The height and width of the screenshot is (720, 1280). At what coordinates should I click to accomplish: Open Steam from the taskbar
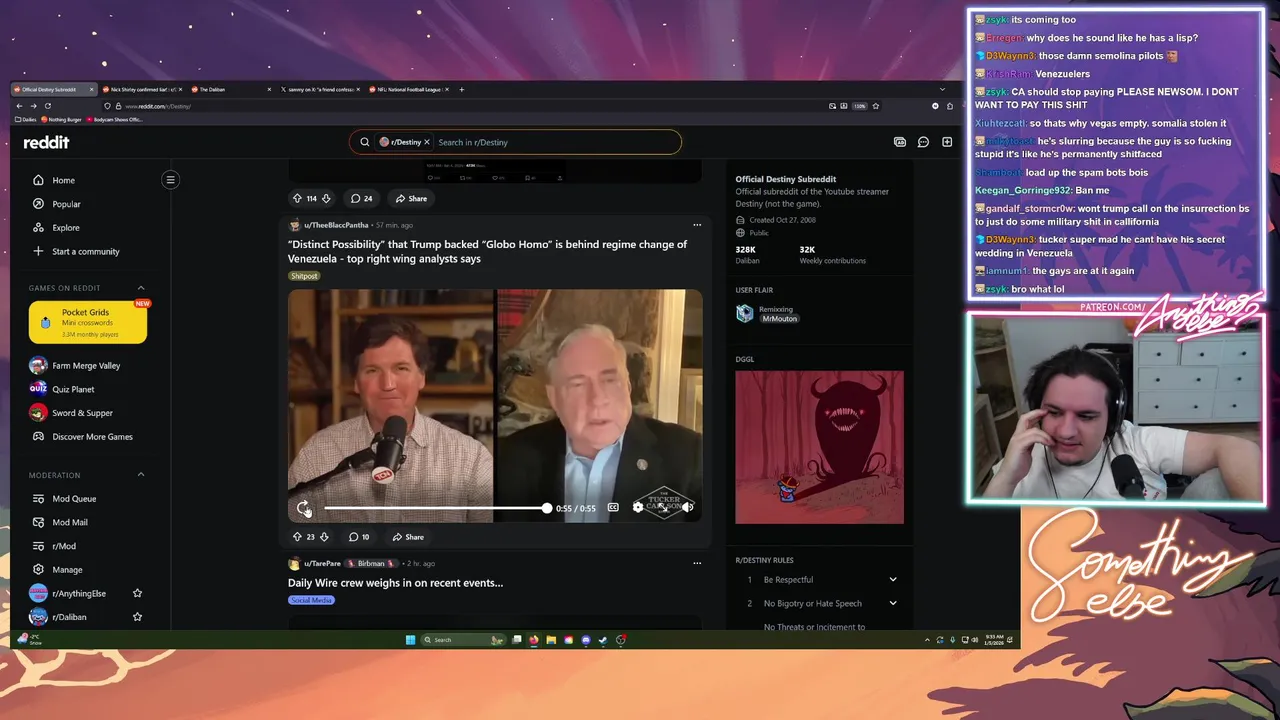[x=603, y=640]
